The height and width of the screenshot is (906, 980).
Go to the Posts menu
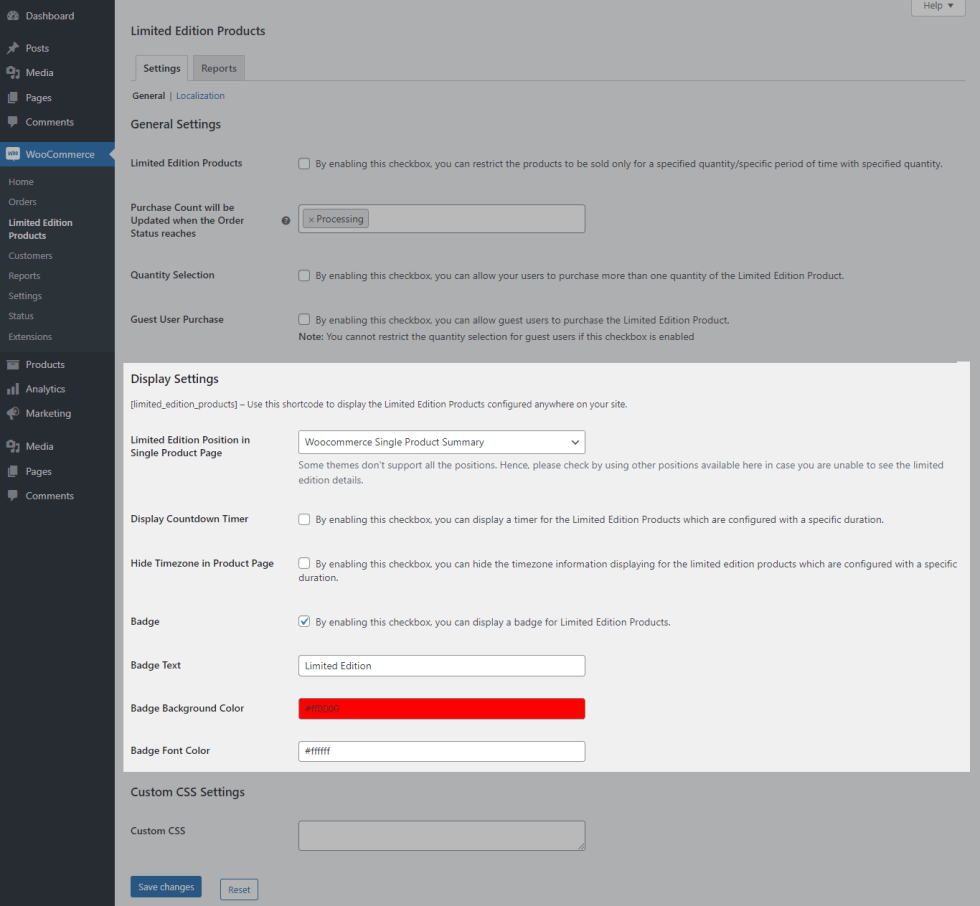[x=37, y=48]
